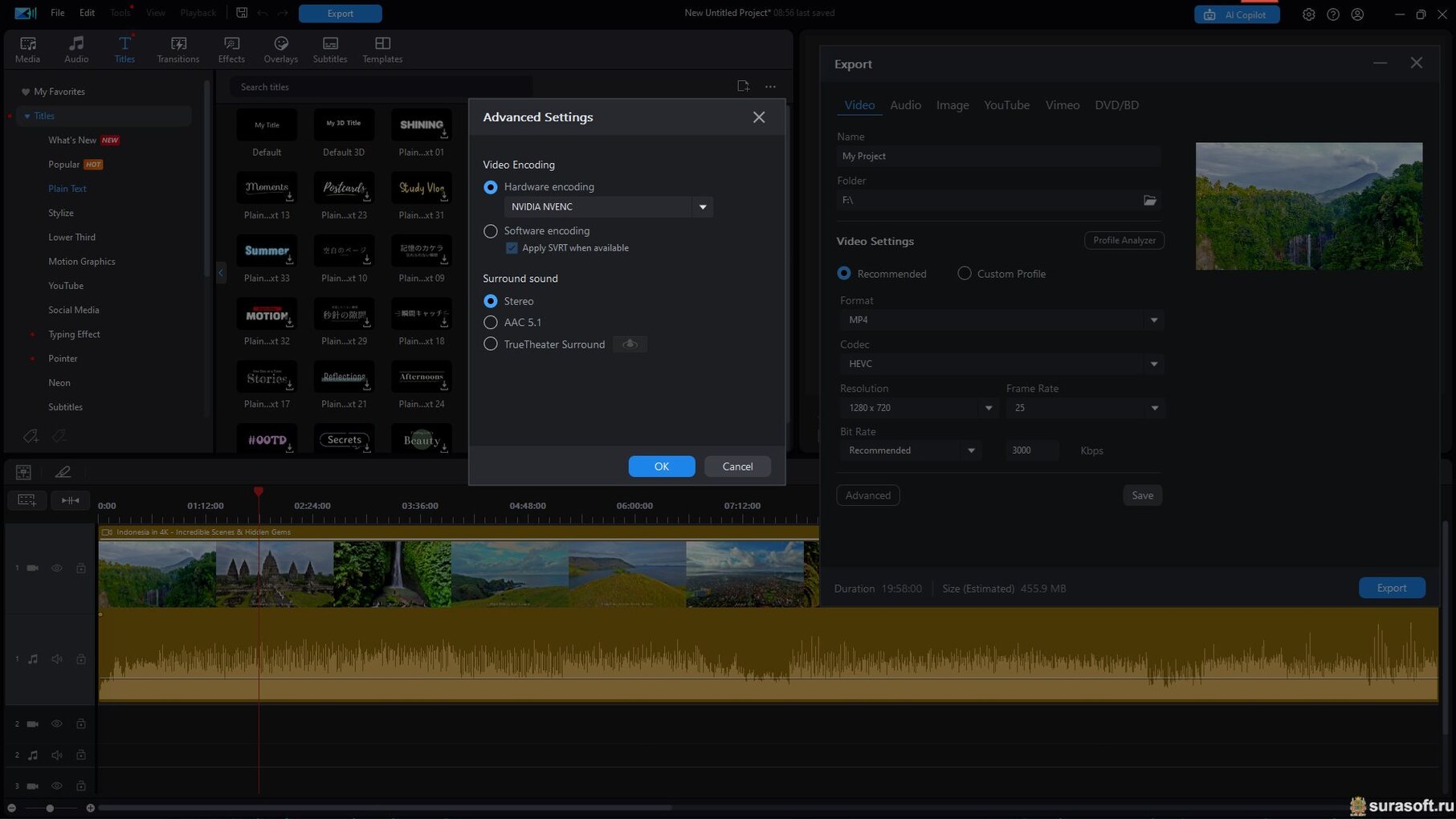The height and width of the screenshot is (819, 1456).
Task: Click Export button at bottom of Export panel
Action: pyautogui.click(x=1392, y=588)
